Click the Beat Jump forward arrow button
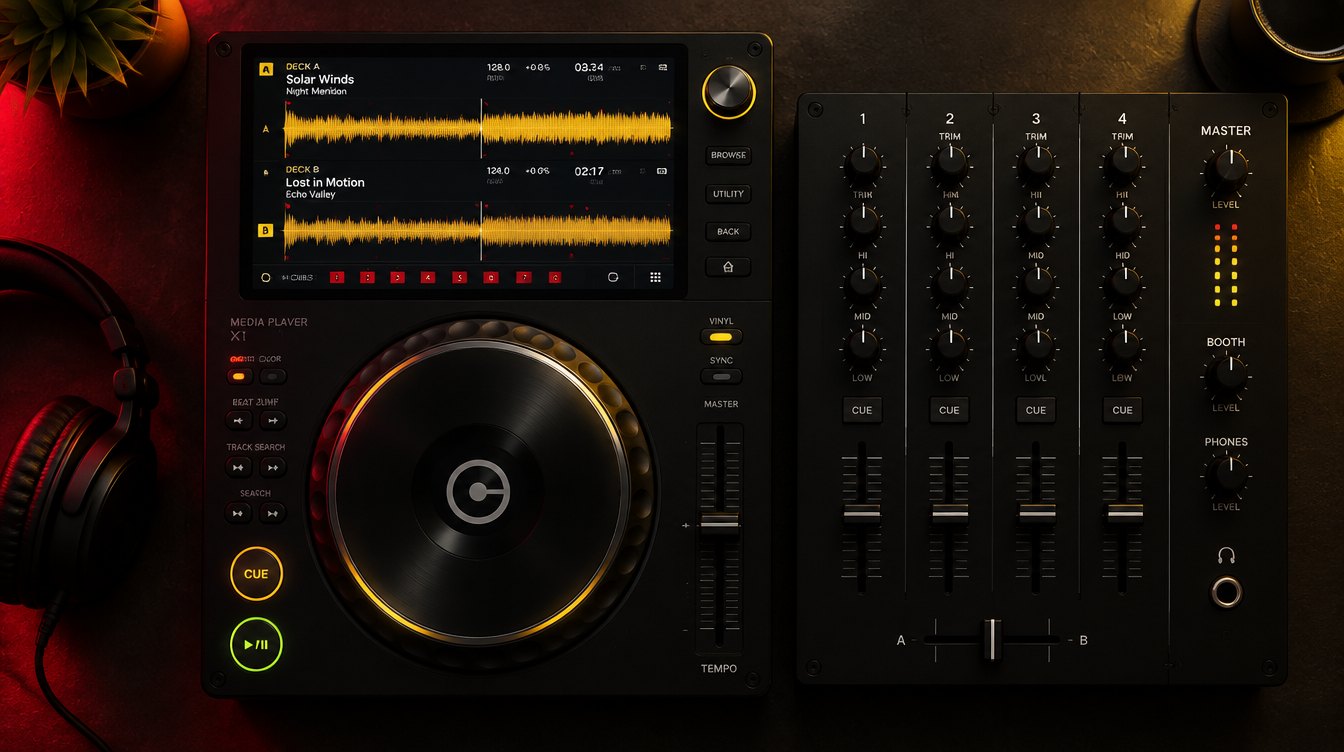1344x752 pixels. (273, 421)
